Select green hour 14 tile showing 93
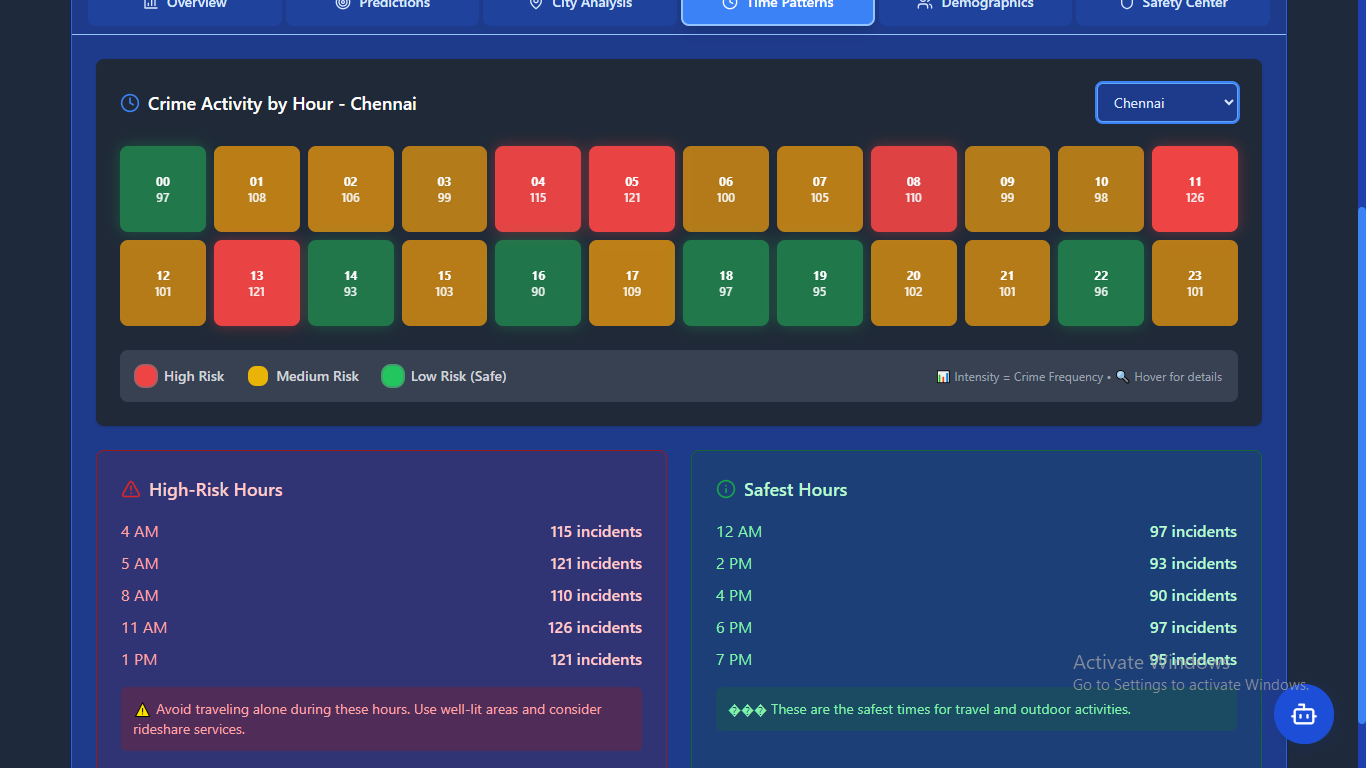This screenshot has height=768, width=1366. tap(351, 283)
